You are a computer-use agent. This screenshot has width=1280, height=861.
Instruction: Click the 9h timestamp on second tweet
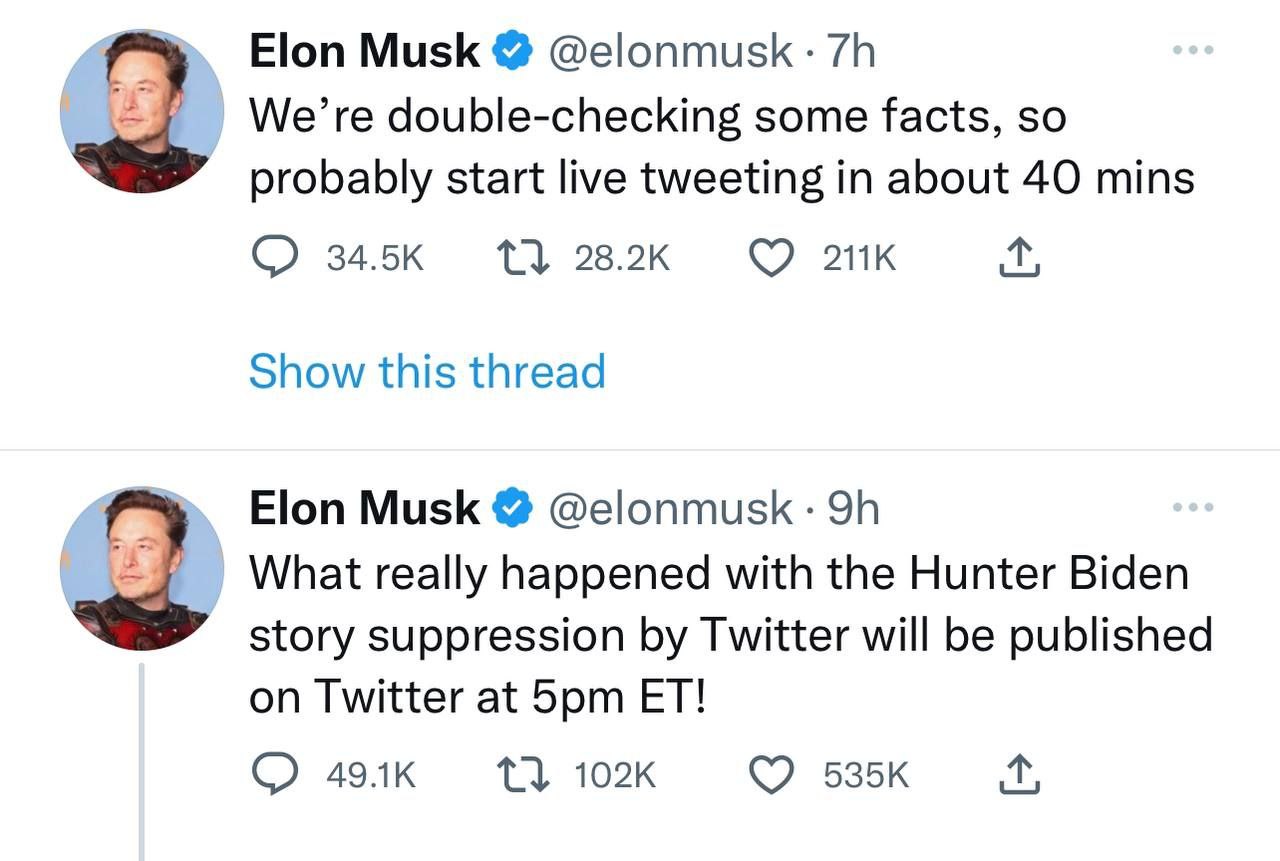coord(854,509)
